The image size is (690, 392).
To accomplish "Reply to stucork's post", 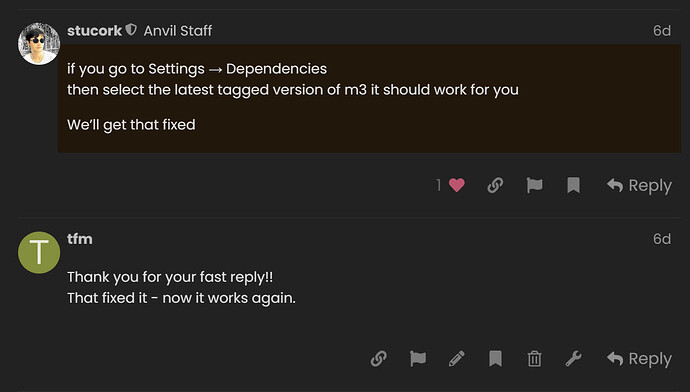I will (x=639, y=185).
